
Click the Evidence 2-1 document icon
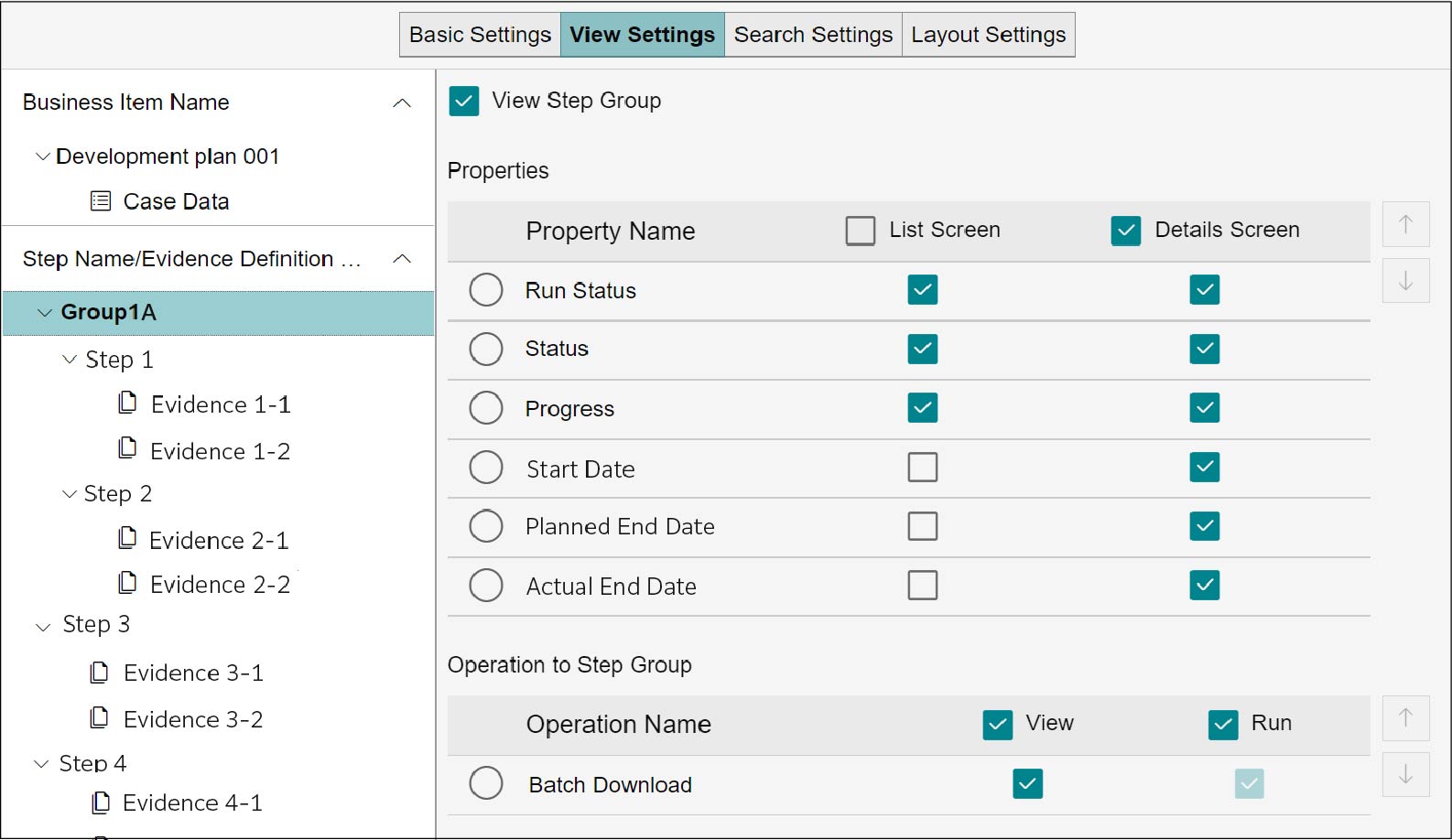coord(128,538)
